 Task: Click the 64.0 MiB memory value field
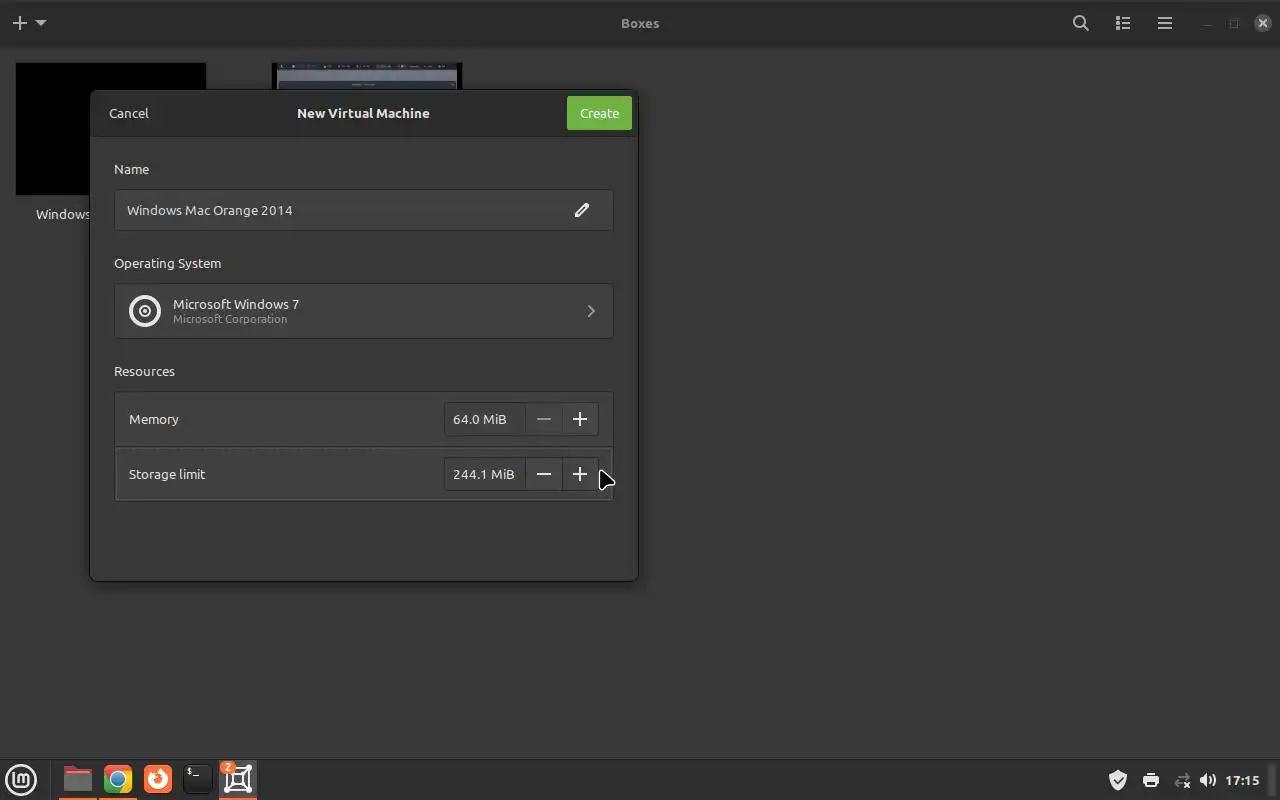tap(485, 419)
